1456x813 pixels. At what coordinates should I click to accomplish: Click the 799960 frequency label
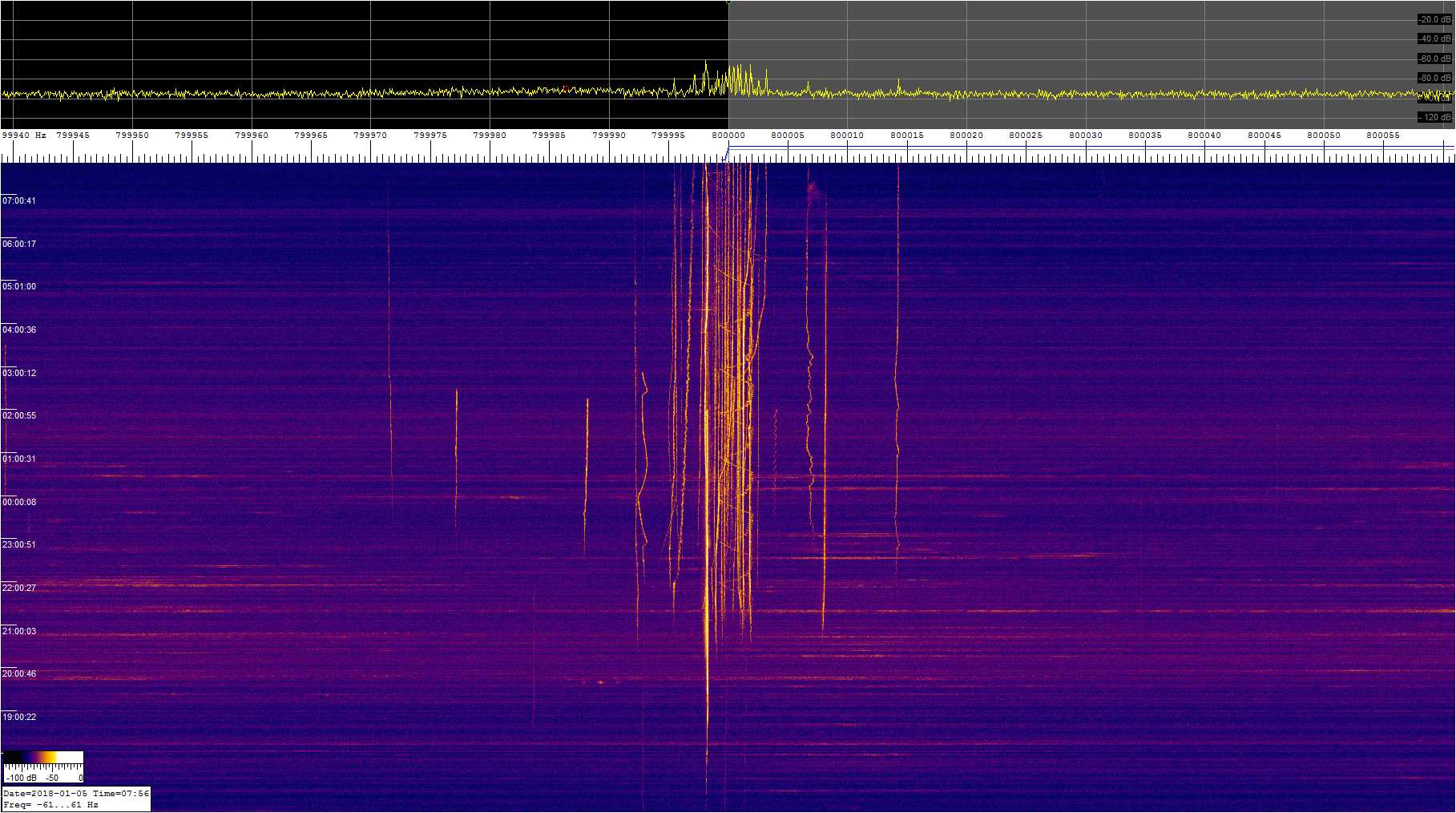coord(252,135)
